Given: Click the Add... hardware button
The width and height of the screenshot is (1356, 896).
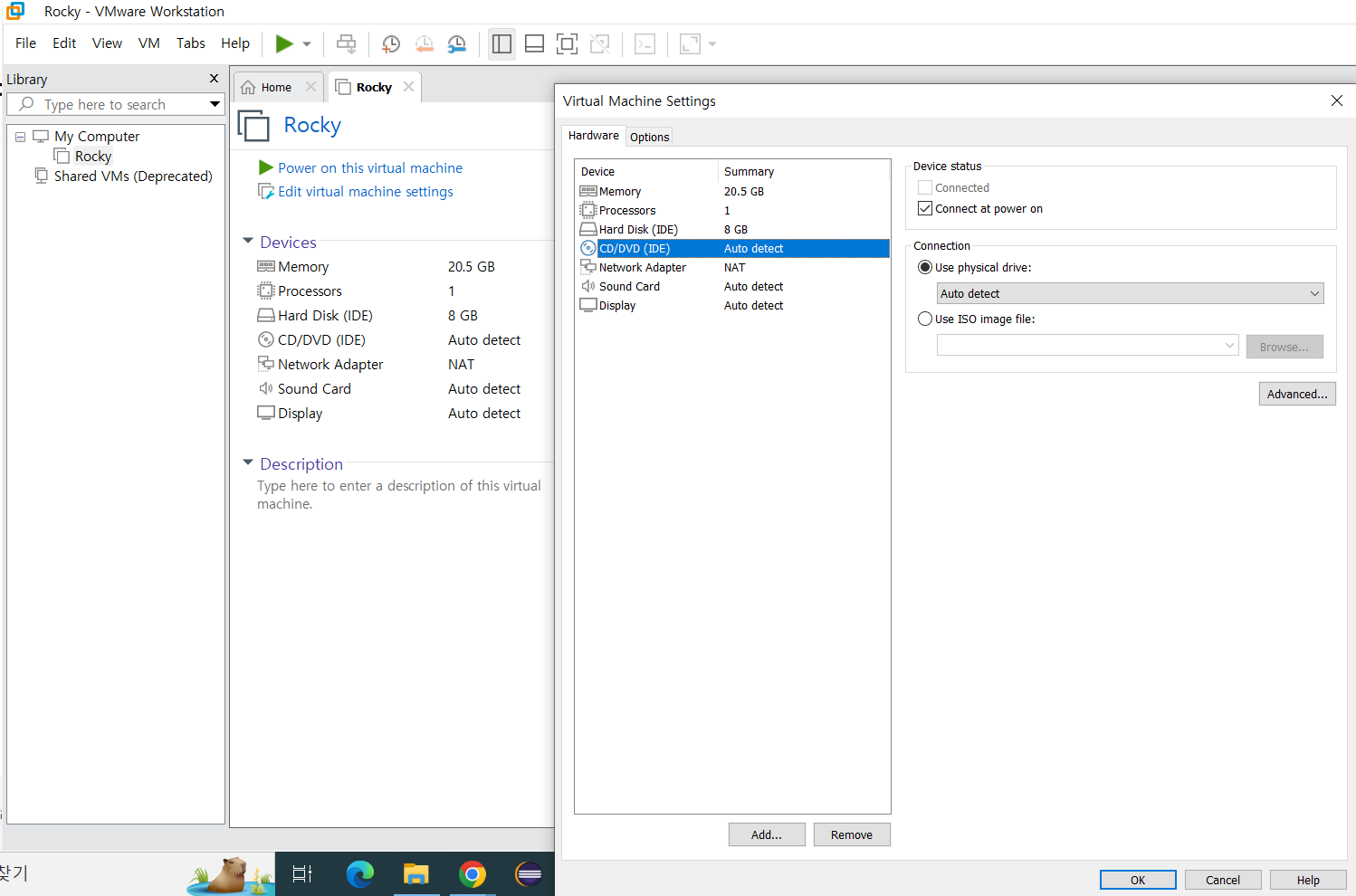Looking at the screenshot, I should point(767,834).
